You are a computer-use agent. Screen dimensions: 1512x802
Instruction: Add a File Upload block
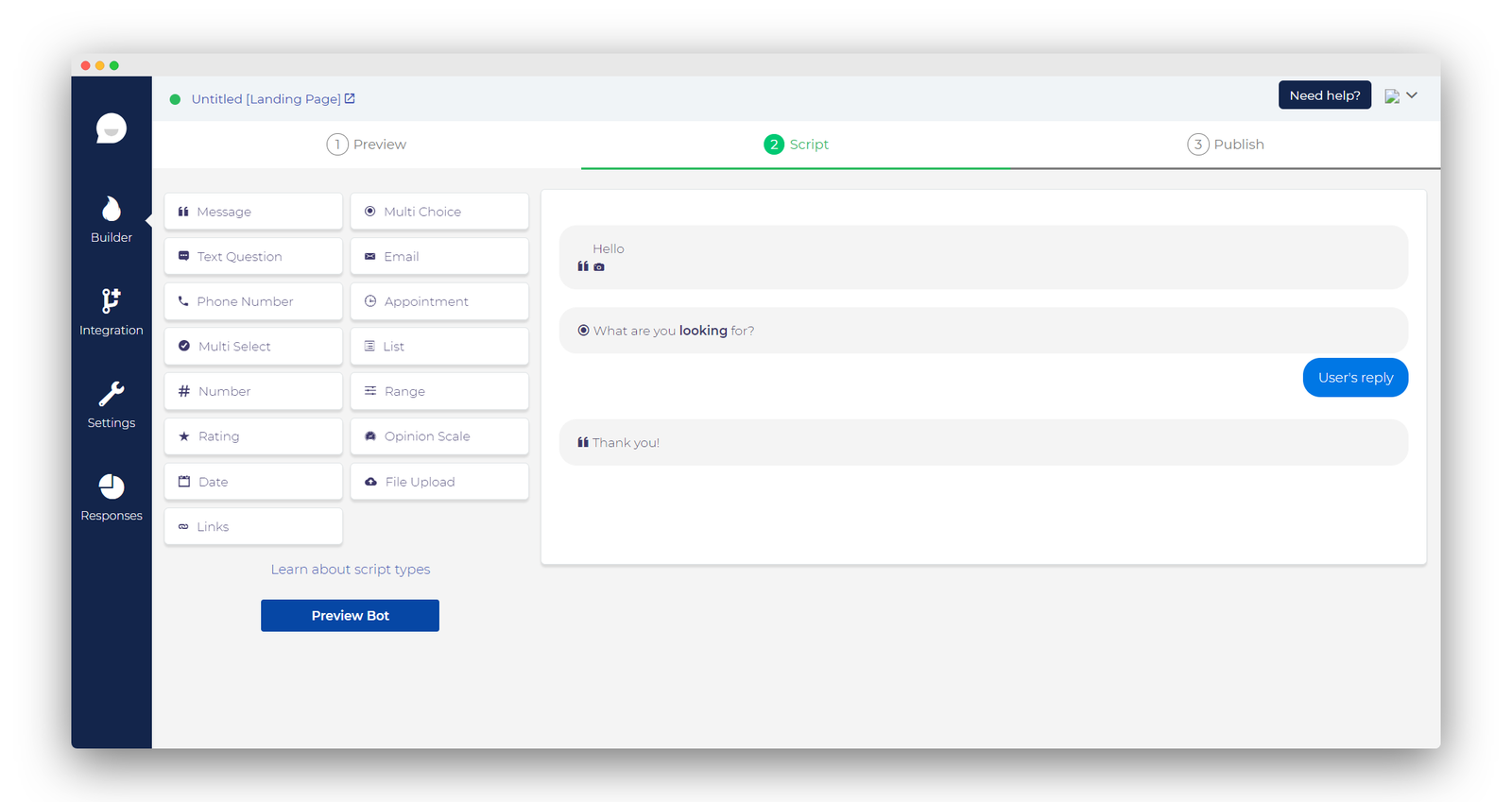point(439,482)
